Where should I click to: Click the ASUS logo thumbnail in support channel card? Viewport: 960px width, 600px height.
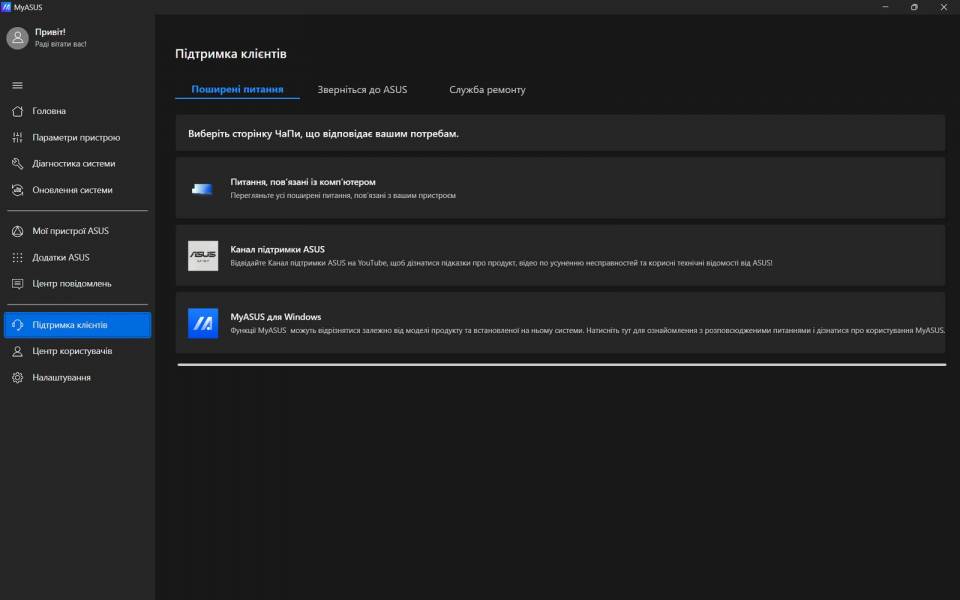click(203, 256)
